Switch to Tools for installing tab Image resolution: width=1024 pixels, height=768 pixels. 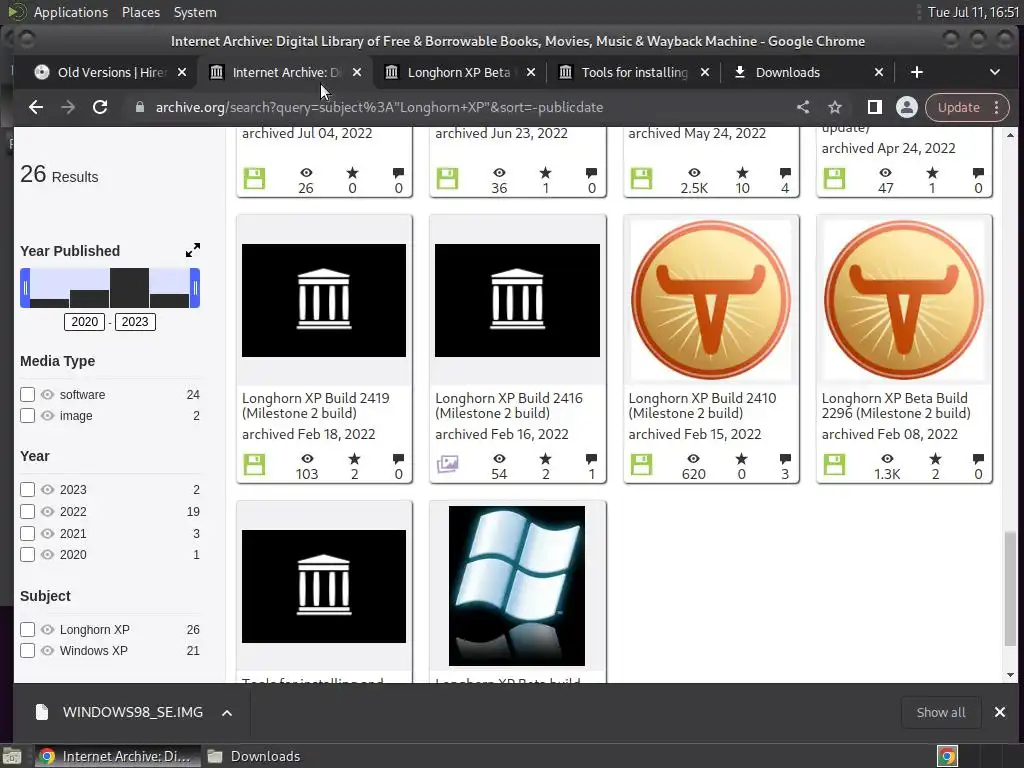633,72
